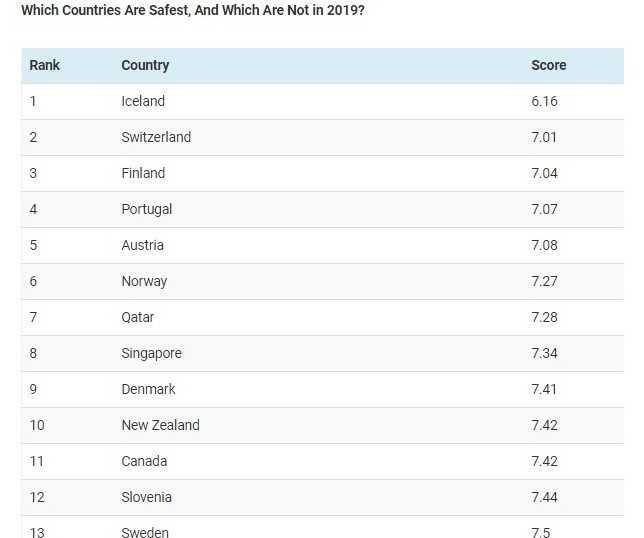
Task: Click the Portugal country cell
Action: pyautogui.click(x=147, y=209)
